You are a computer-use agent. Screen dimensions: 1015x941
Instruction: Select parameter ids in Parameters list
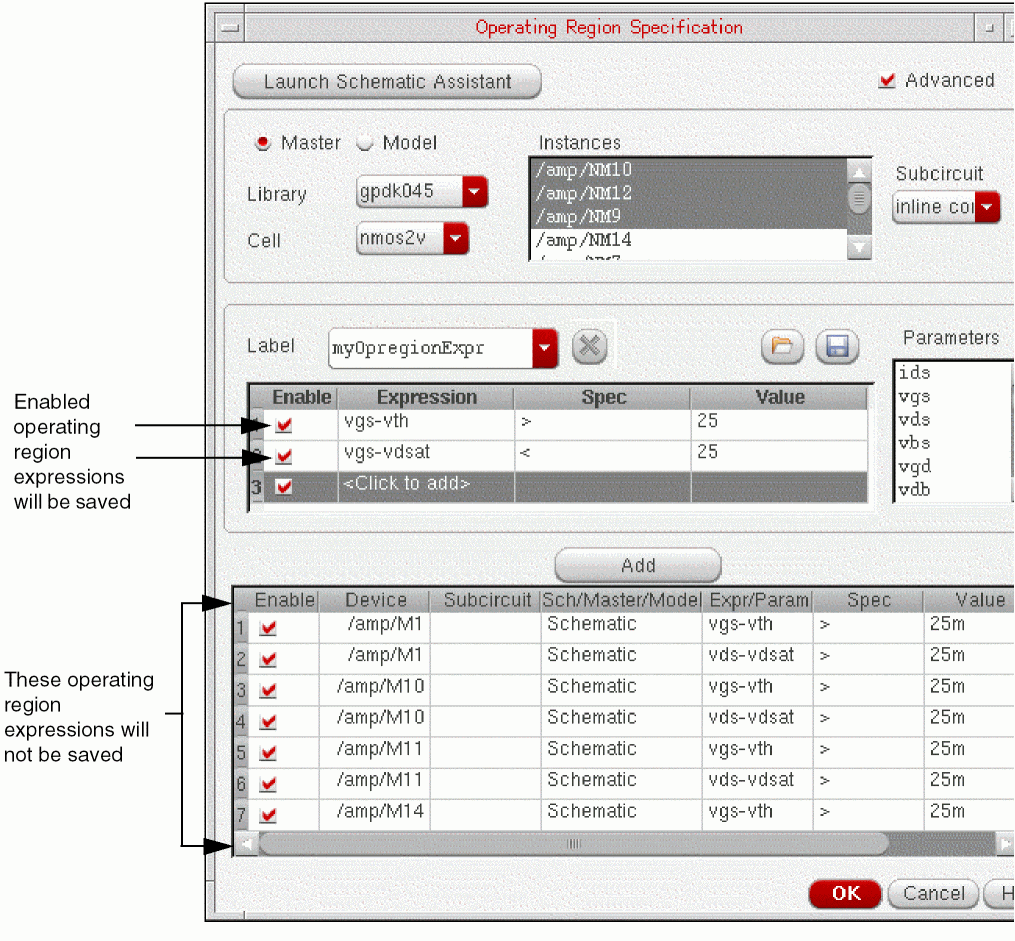pyautogui.click(x=914, y=373)
